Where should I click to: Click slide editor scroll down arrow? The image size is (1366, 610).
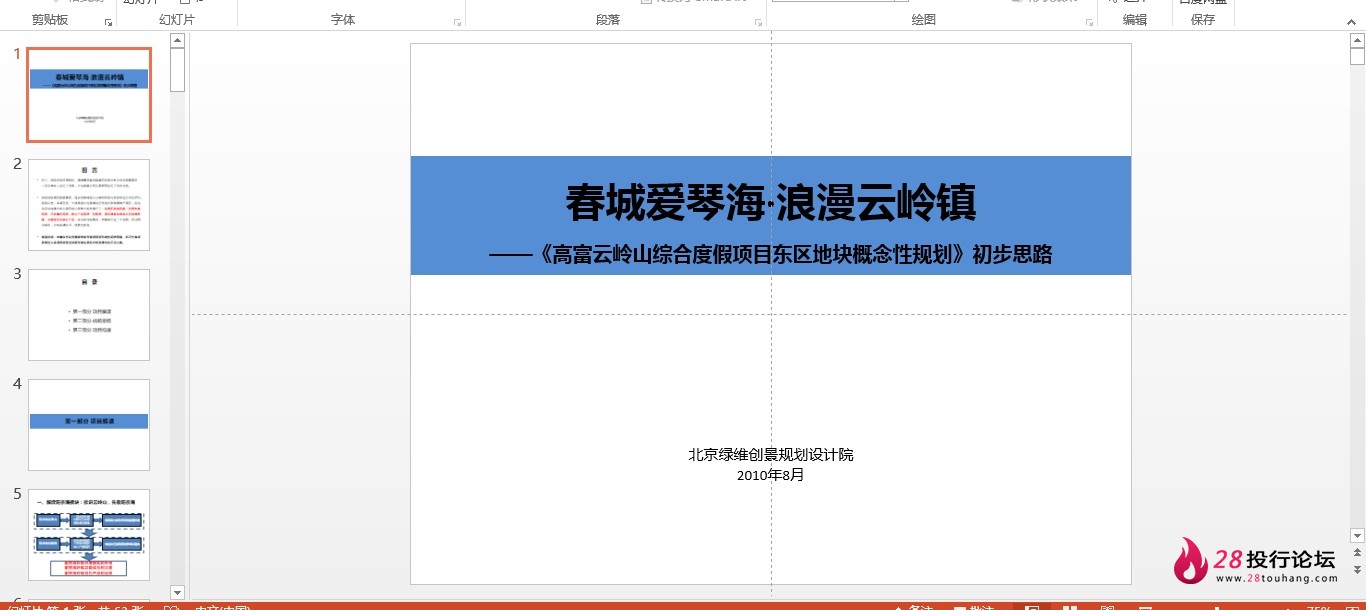(1357, 536)
